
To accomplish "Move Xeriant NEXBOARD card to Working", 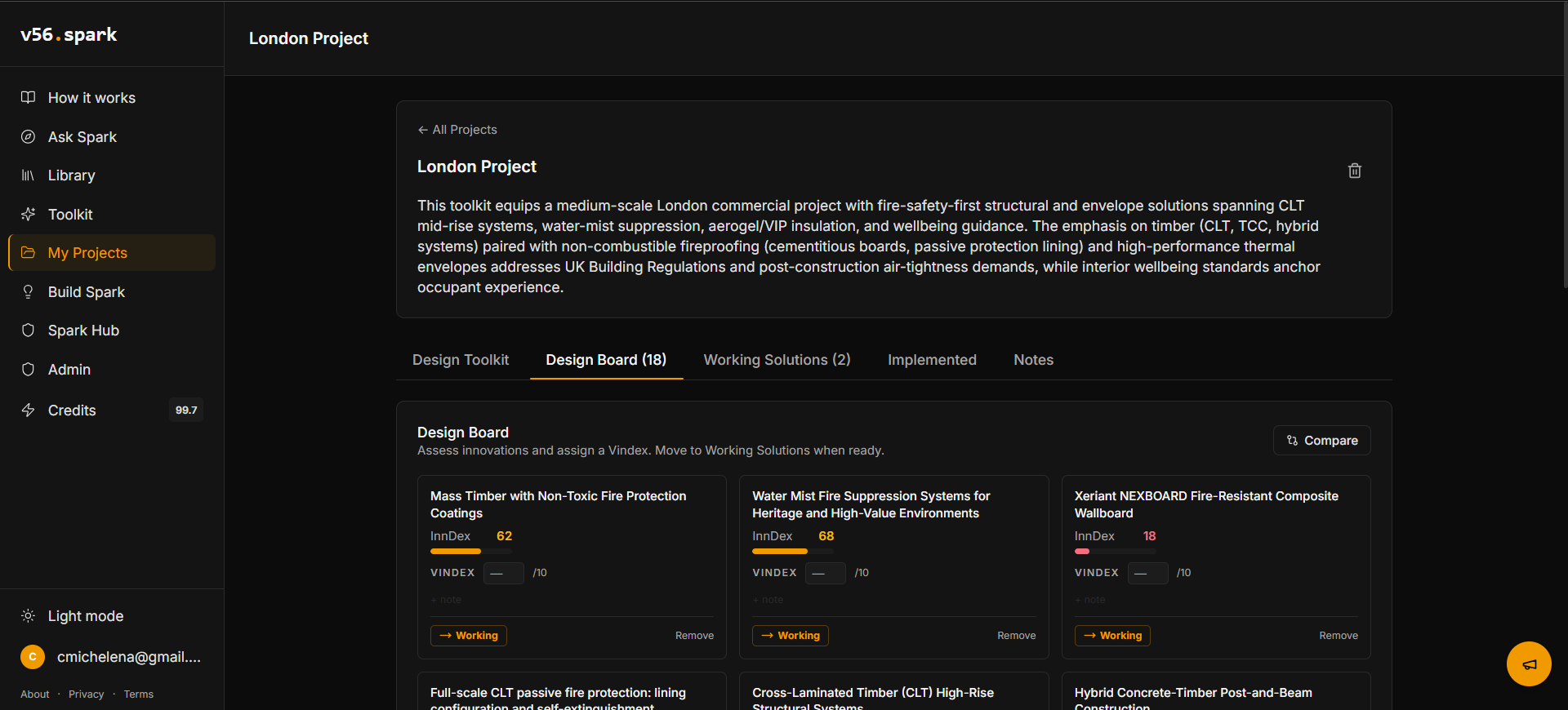I will coord(1112,636).
